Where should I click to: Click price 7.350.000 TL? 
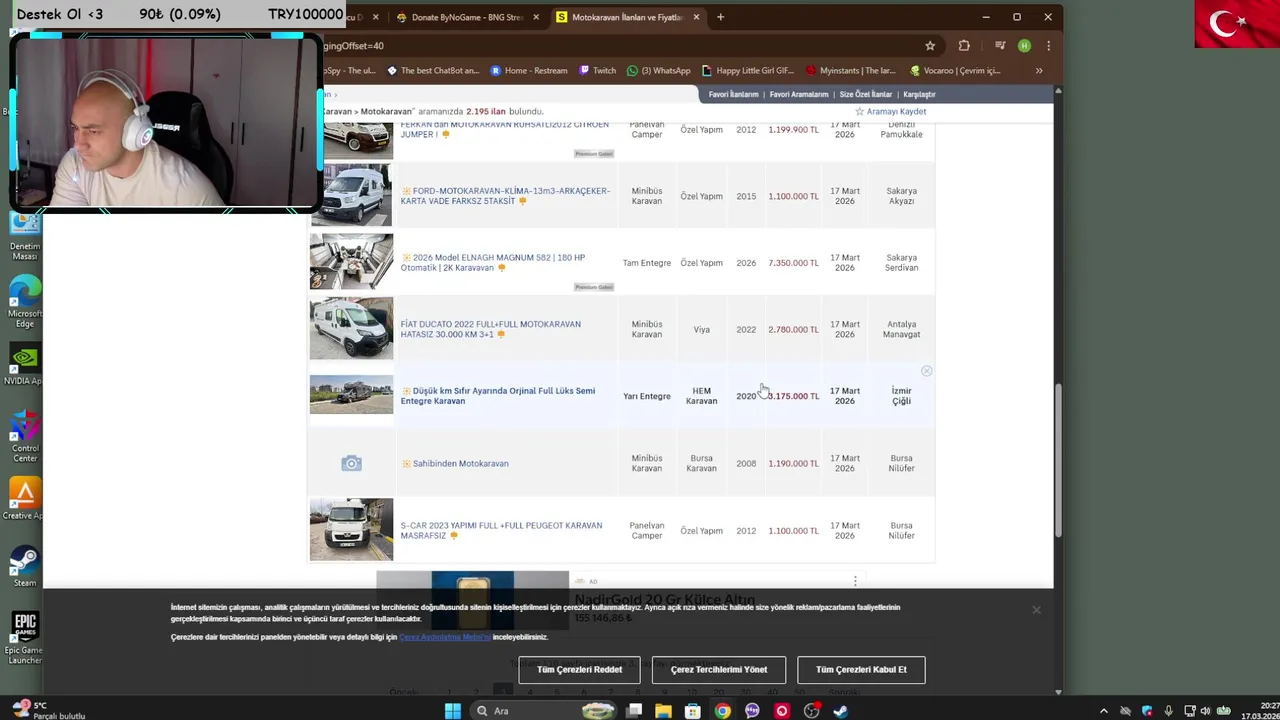793,263
